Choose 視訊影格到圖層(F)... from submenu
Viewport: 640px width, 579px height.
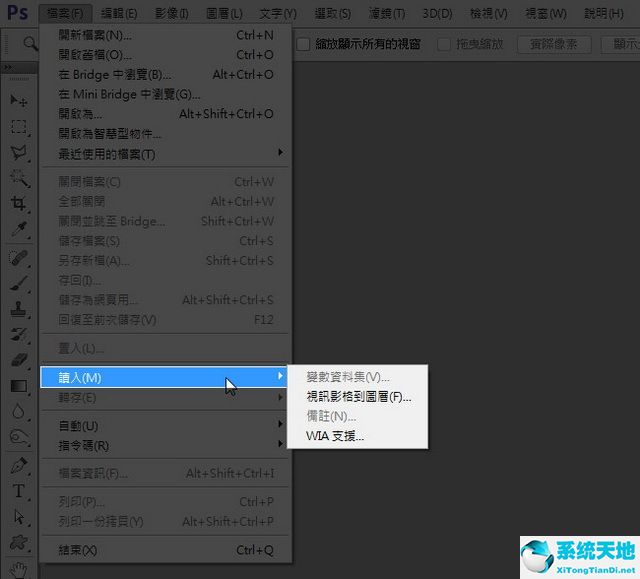click(x=358, y=397)
